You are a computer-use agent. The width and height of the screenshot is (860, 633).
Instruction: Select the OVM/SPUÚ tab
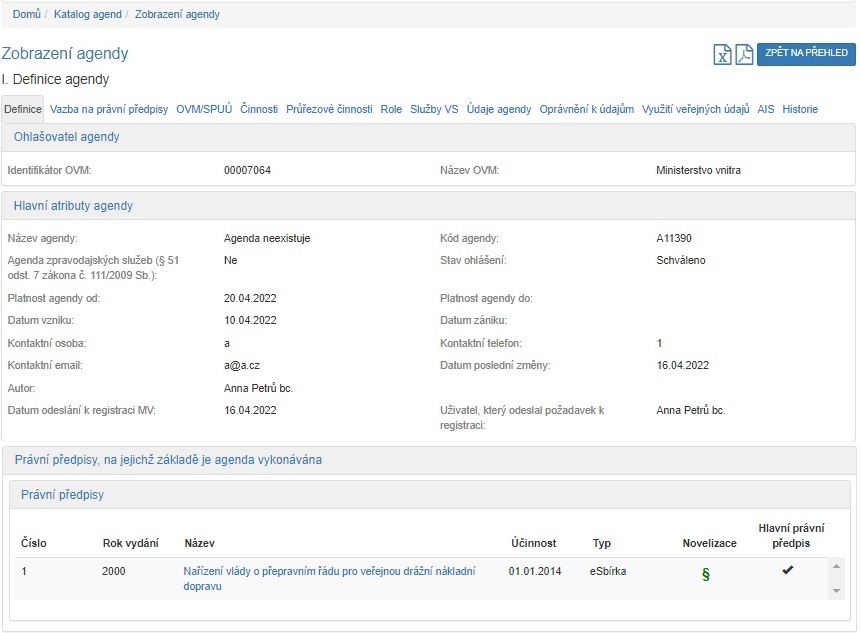[204, 109]
